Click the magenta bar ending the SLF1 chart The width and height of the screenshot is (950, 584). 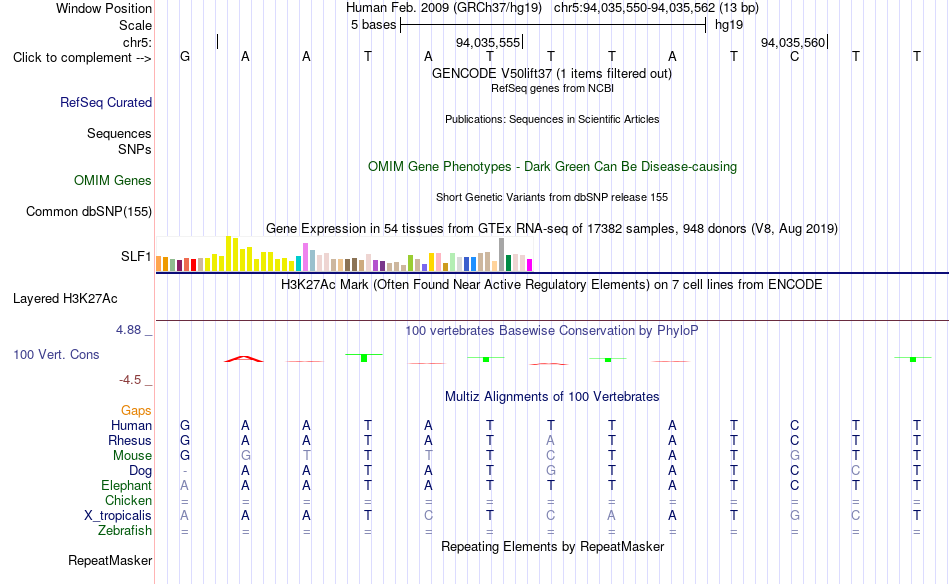point(530,265)
